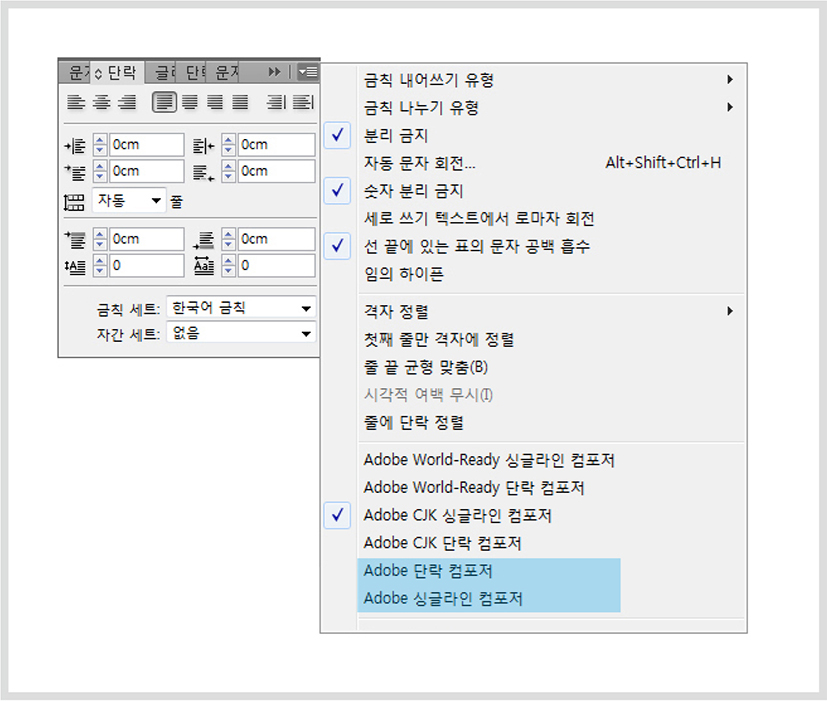Select justify with last line left icon
The height and width of the screenshot is (701, 827).
pyautogui.click(x=165, y=102)
